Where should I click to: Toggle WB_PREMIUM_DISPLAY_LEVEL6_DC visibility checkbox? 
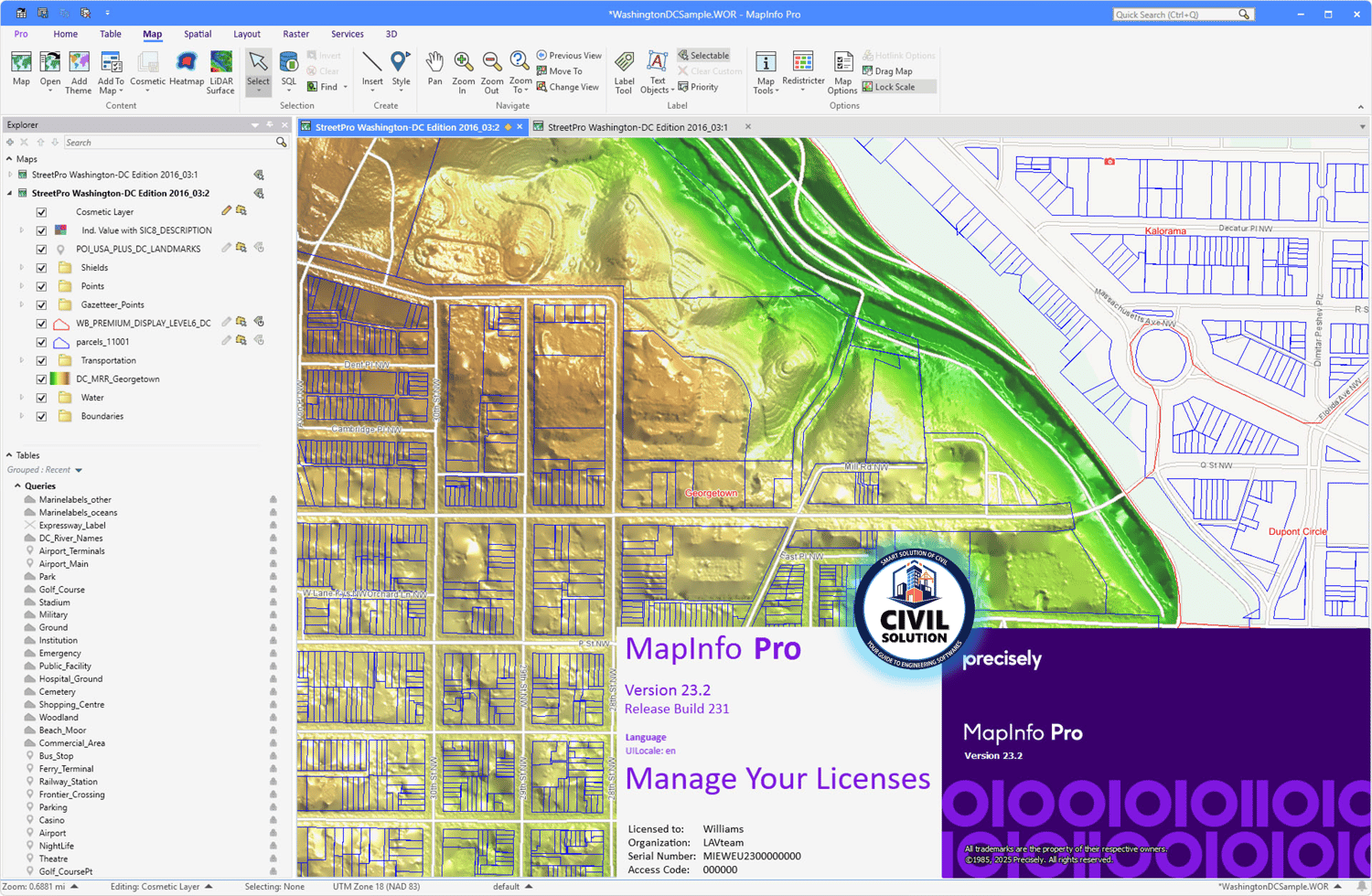point(41,324)
